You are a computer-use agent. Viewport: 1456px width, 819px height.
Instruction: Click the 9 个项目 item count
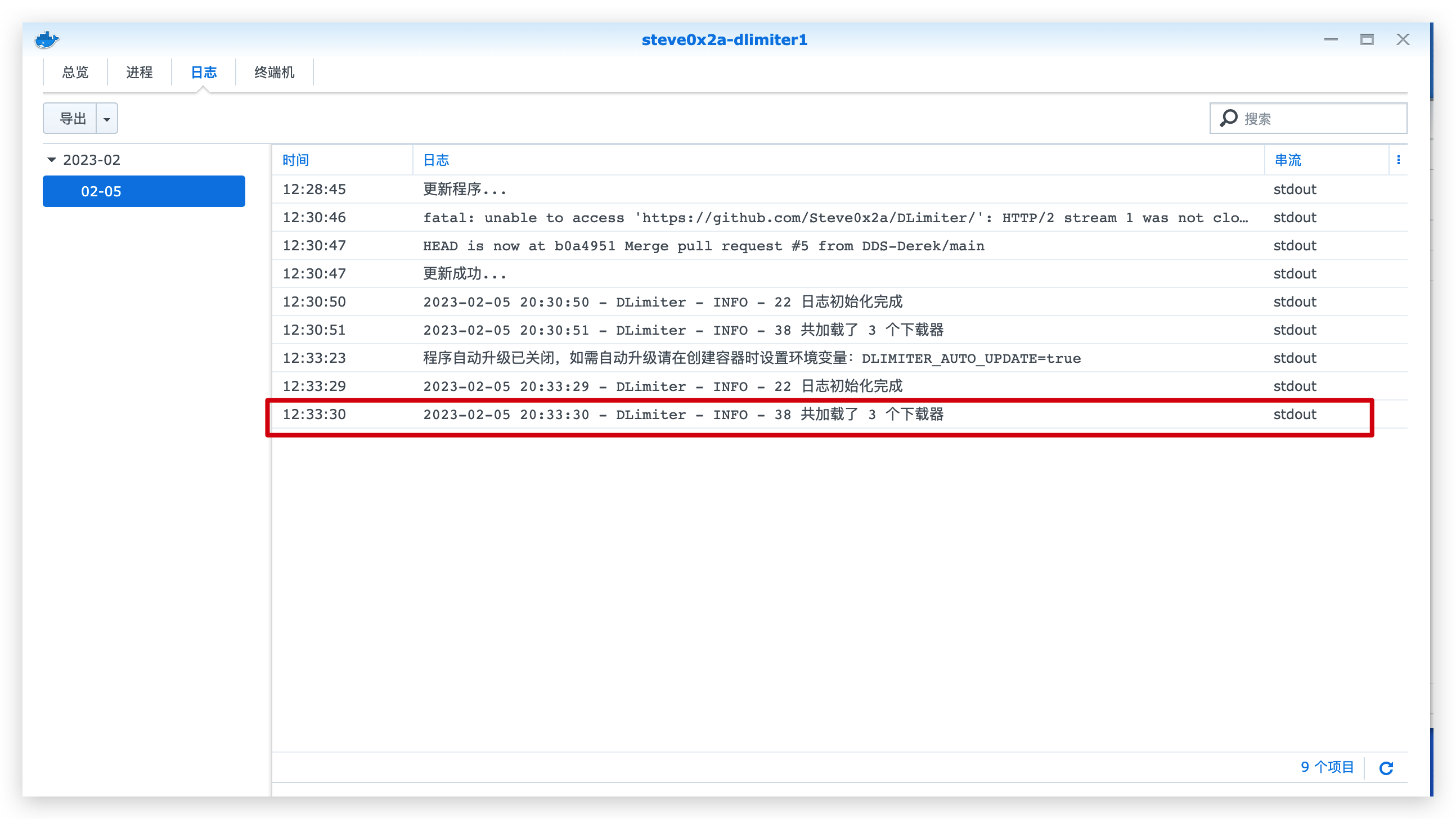1327,768
